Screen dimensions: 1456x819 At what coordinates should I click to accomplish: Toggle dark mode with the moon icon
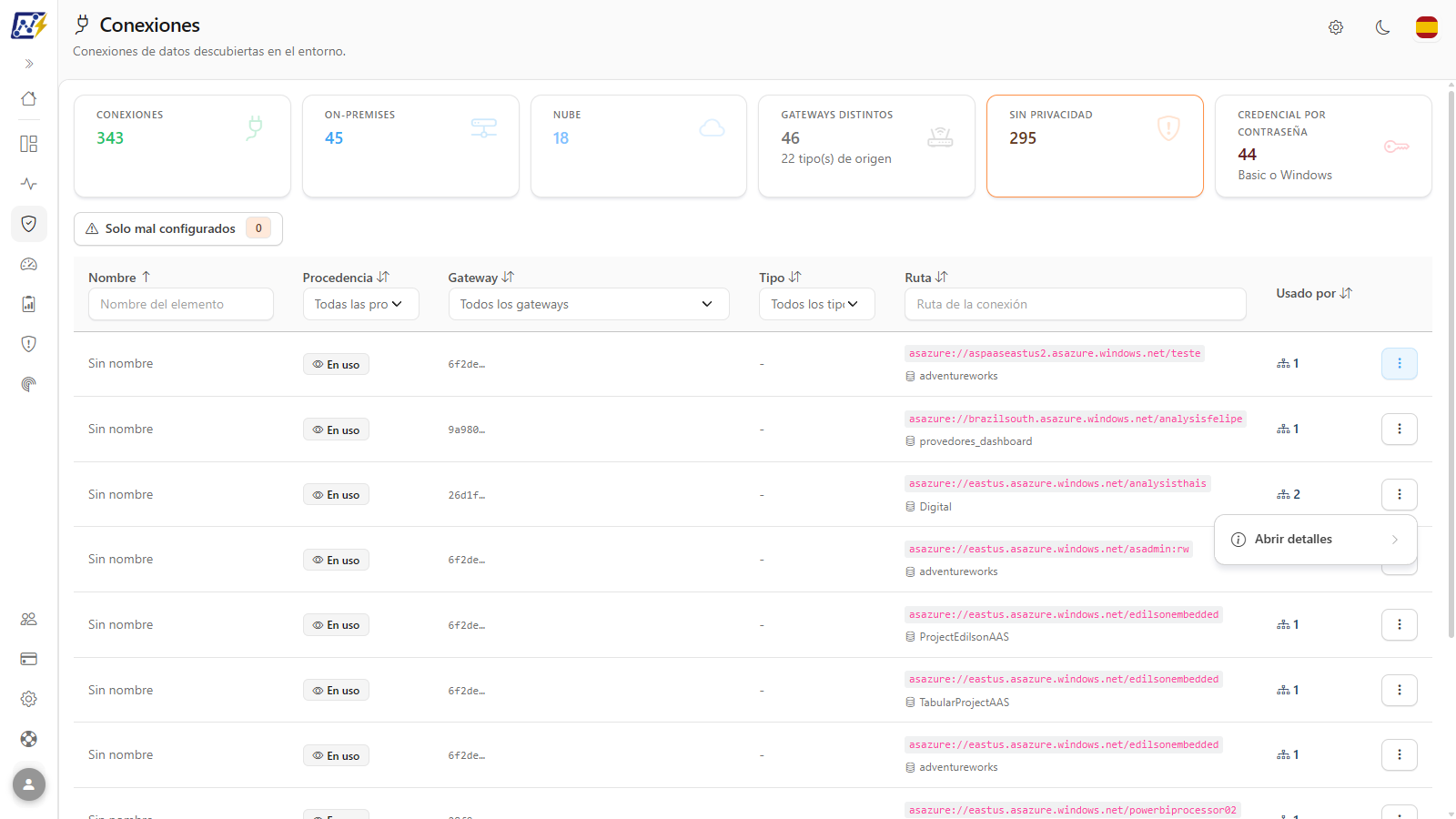pos(1382,27)
